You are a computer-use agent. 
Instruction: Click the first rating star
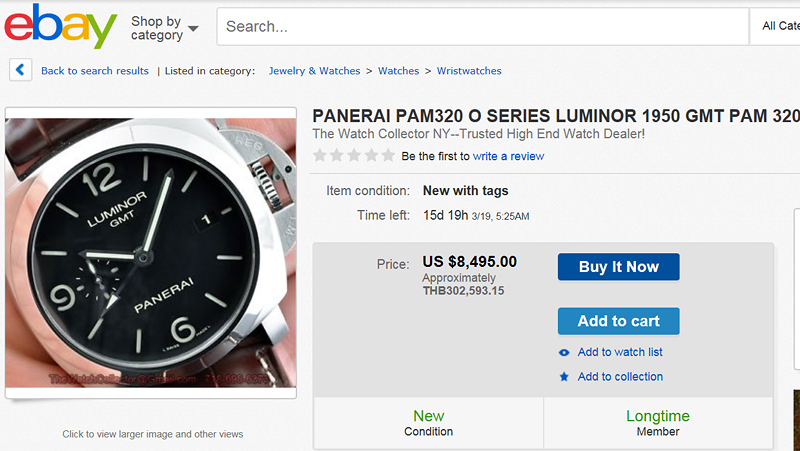(x=320, y=155)
